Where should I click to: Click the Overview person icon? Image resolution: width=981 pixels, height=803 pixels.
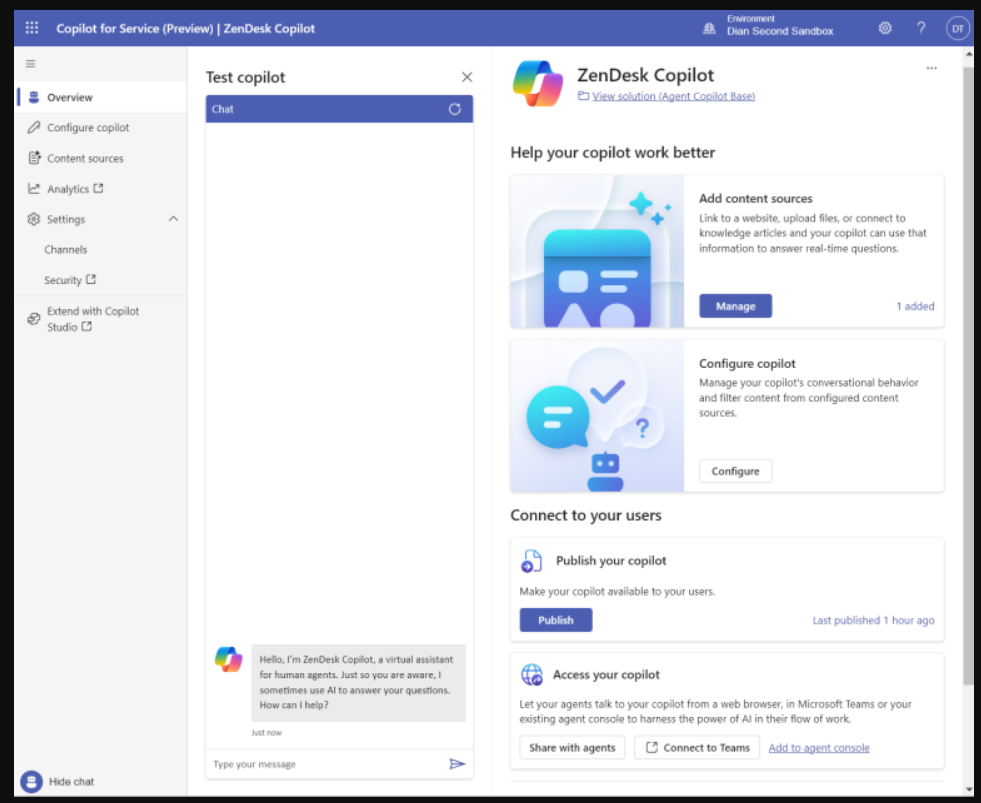34,97
